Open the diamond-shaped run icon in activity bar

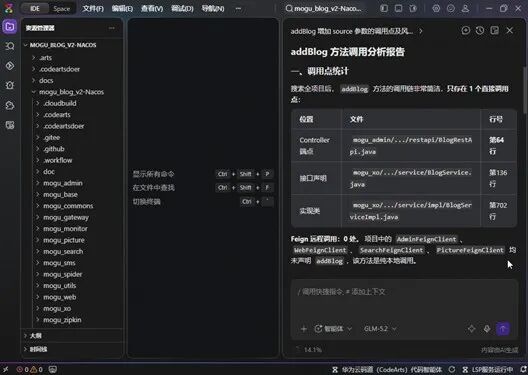10,66
